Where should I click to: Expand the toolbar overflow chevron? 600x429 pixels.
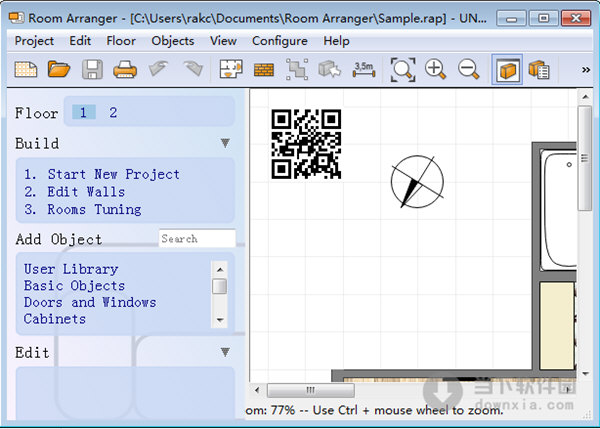click(586, 69)
